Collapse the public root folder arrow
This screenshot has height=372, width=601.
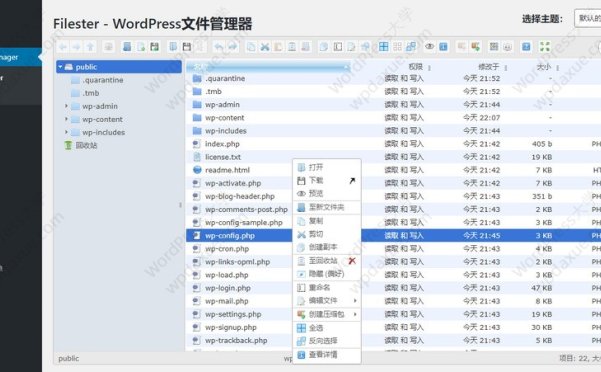[60, 67]
